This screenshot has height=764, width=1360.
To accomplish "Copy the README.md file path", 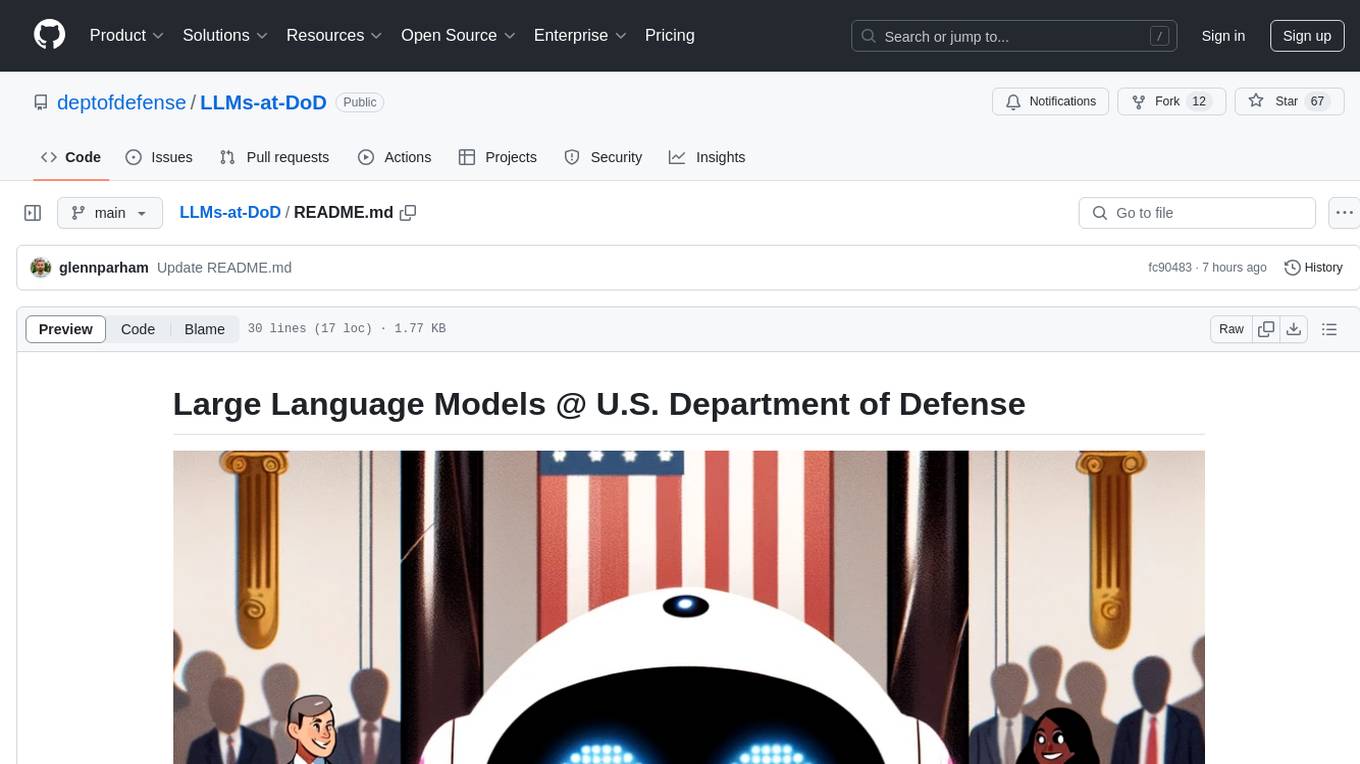I will click(x=408, y=213).
